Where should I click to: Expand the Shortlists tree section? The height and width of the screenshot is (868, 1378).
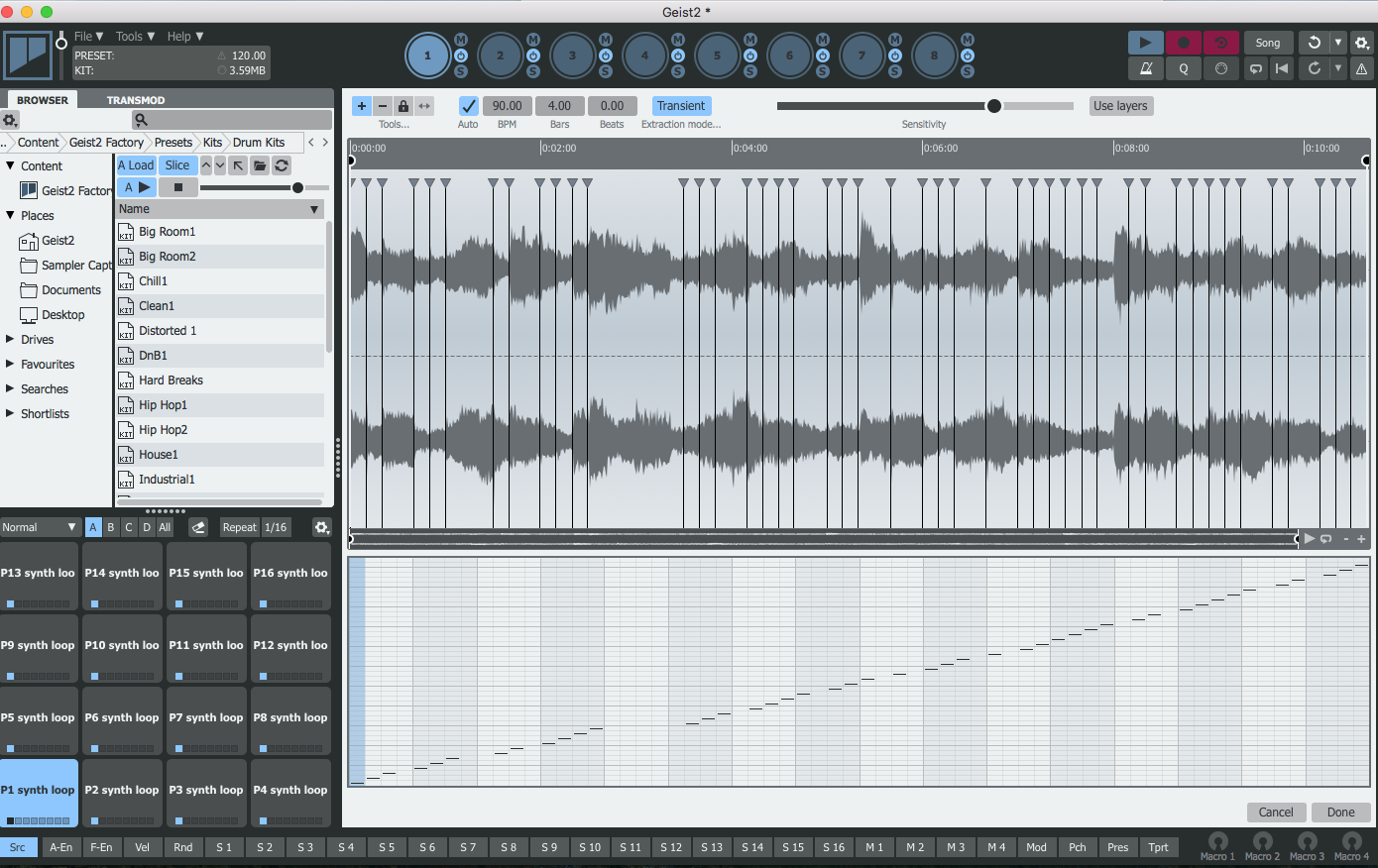[10, 413]
